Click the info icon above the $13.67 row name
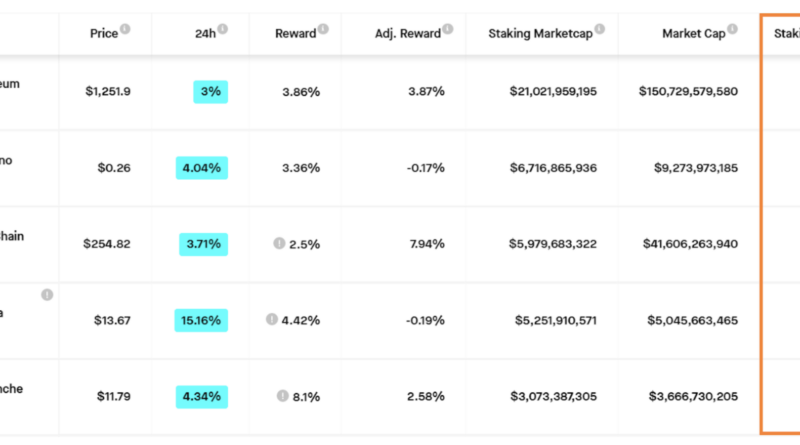This screenshot has width=800, height=445. click(46, 295)
